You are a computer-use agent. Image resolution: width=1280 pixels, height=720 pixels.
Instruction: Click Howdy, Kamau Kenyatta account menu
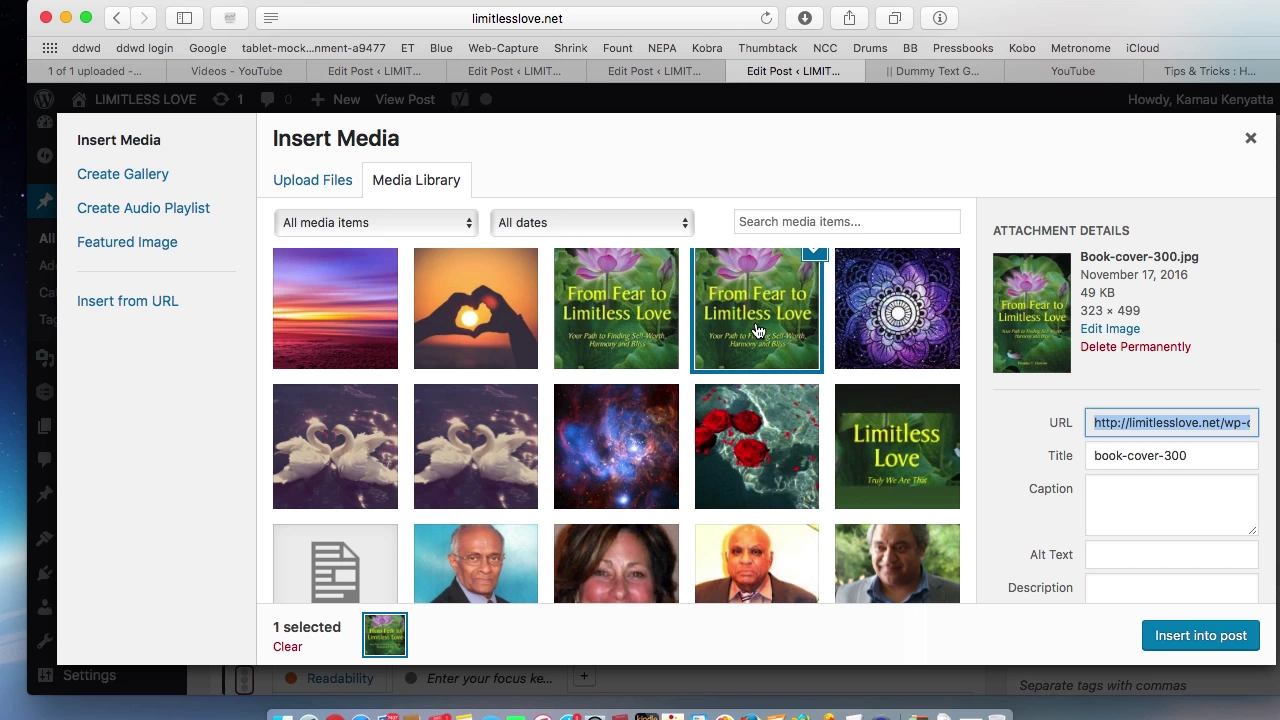coord(1201,99)
